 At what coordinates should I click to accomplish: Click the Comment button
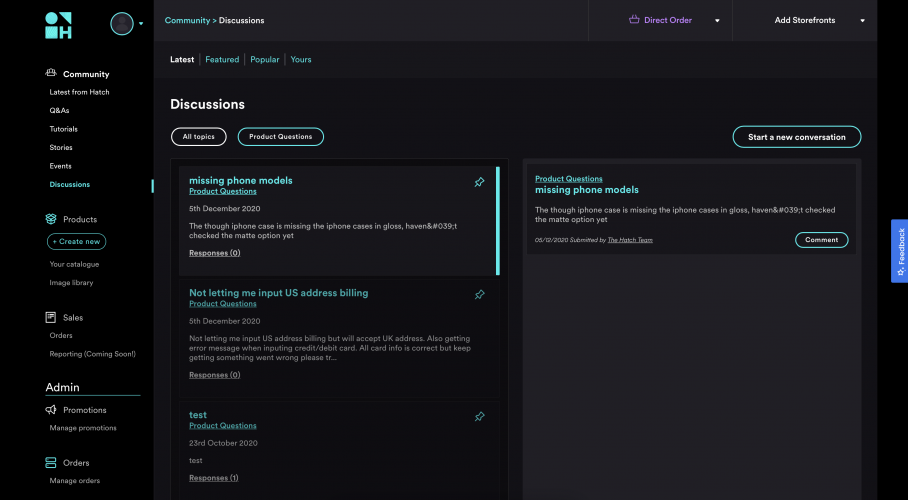821,240
